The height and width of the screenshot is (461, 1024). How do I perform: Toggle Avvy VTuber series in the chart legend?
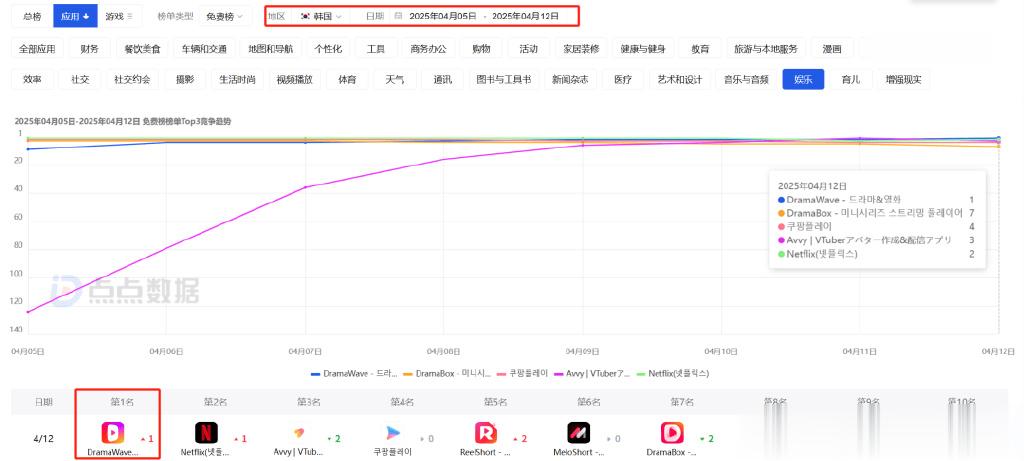(x=592, y=374)
